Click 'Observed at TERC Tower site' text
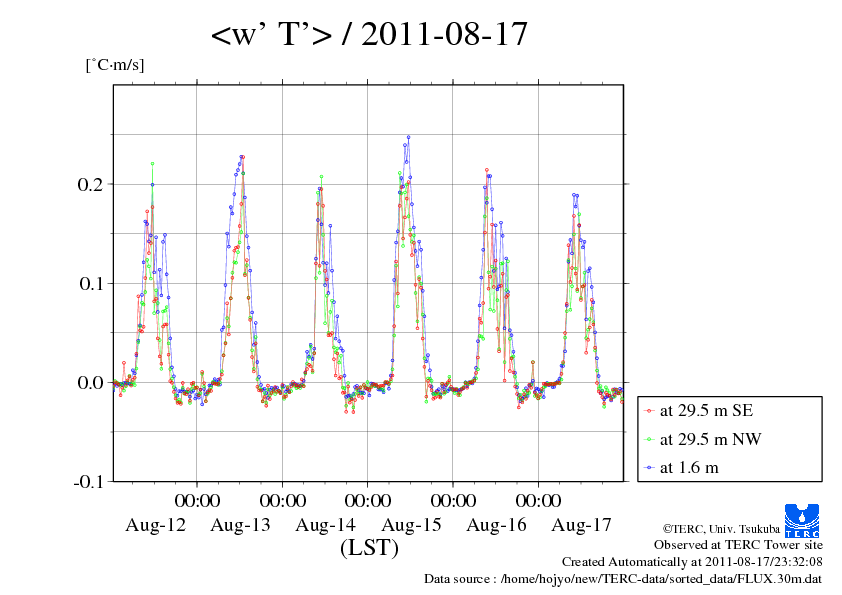 738,545
